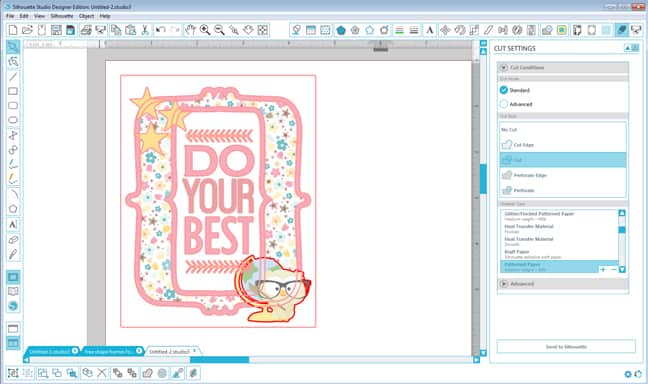The height and width of the screenshot is (384, 648).
Task: Choose the Draw a Line tool
Action: point(13,76)
